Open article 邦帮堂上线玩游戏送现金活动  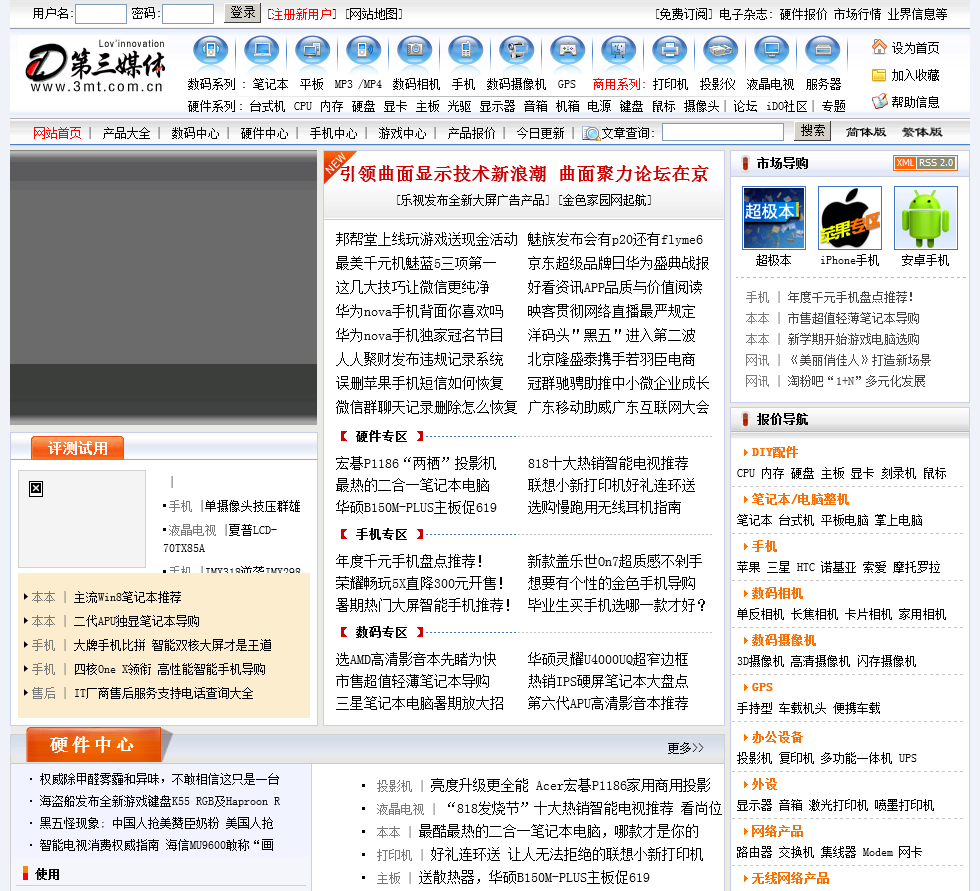[x=426, y=239]
